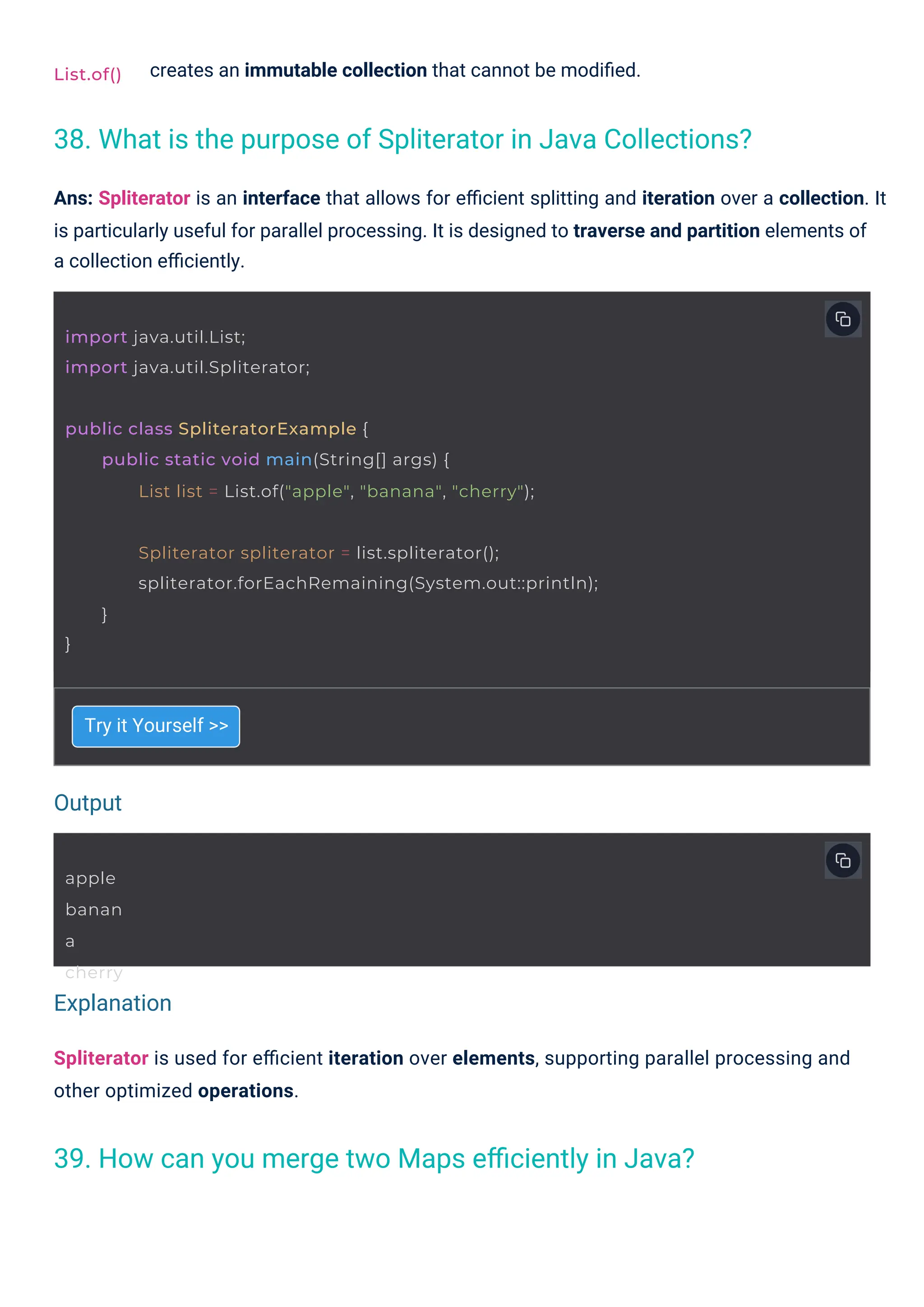Click the forEachRemaining code line
This screenshot has height=1307, width=924.
coord(368,583)
